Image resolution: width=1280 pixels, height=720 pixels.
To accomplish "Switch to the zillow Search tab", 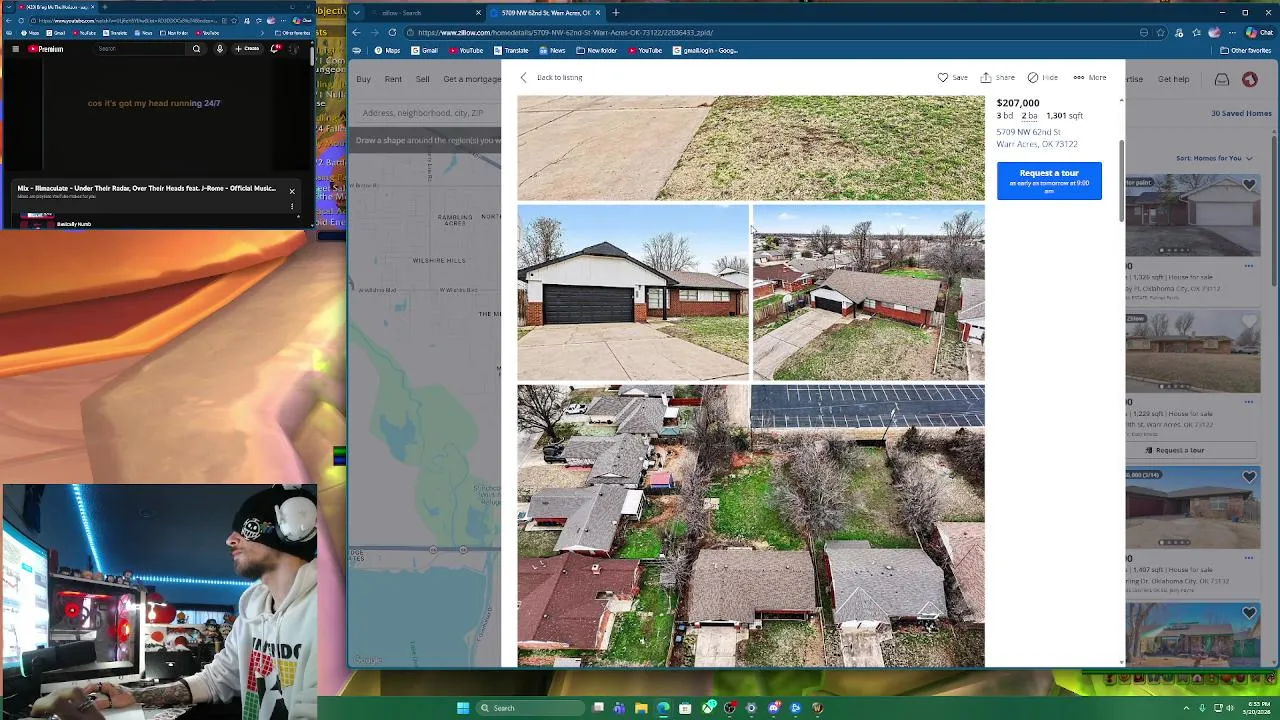I will (x=425, y=13).
